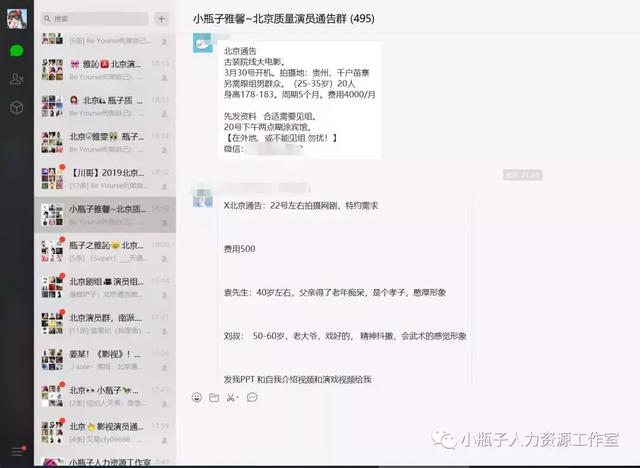Click the mute icon on 瓶子之雅沁 row
The height and width of the screenshot is (468, 640).
coord(164,259)
